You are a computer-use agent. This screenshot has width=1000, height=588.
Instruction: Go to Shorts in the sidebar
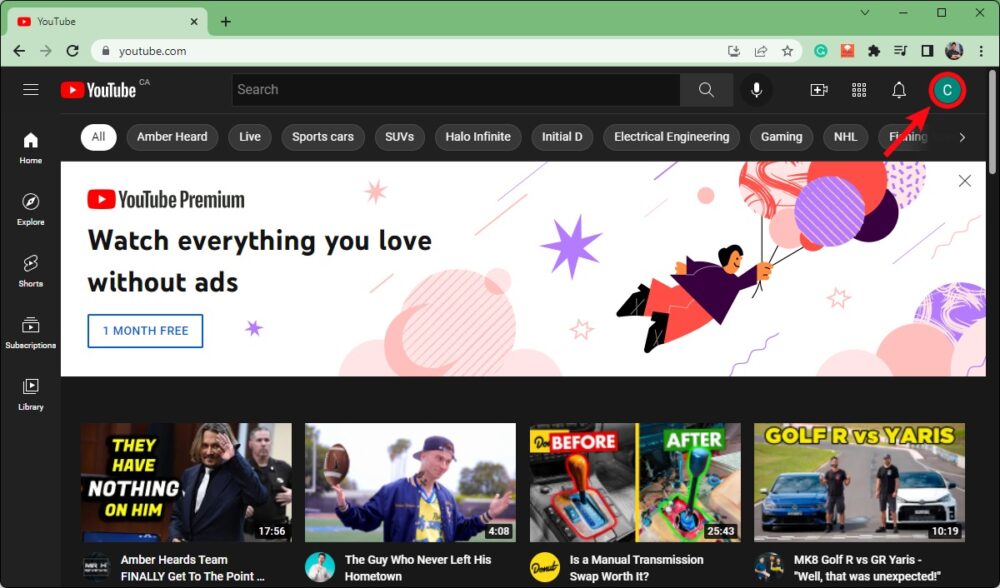[31, 270]
